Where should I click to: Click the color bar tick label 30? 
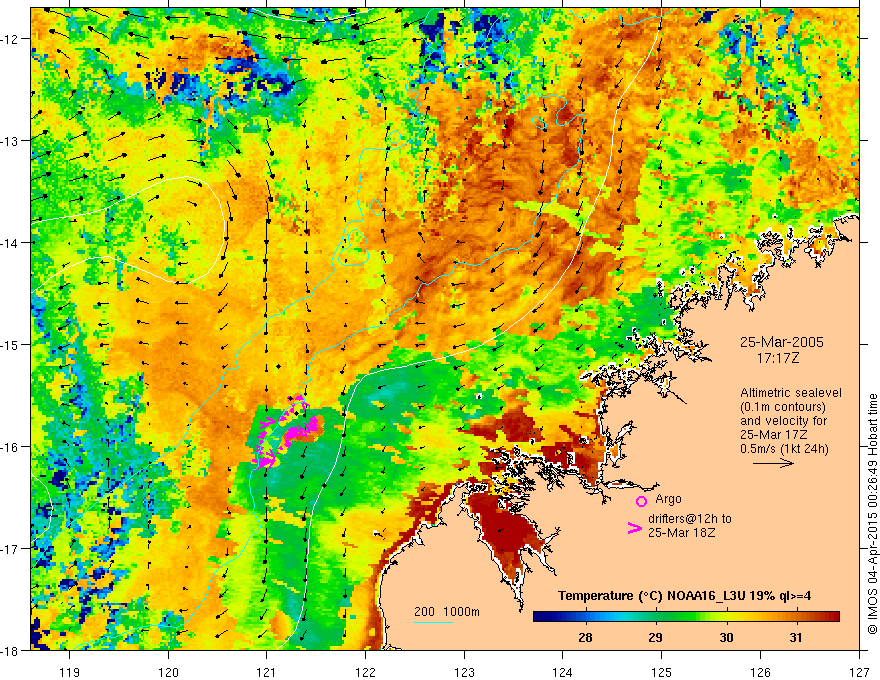[726, 637]
